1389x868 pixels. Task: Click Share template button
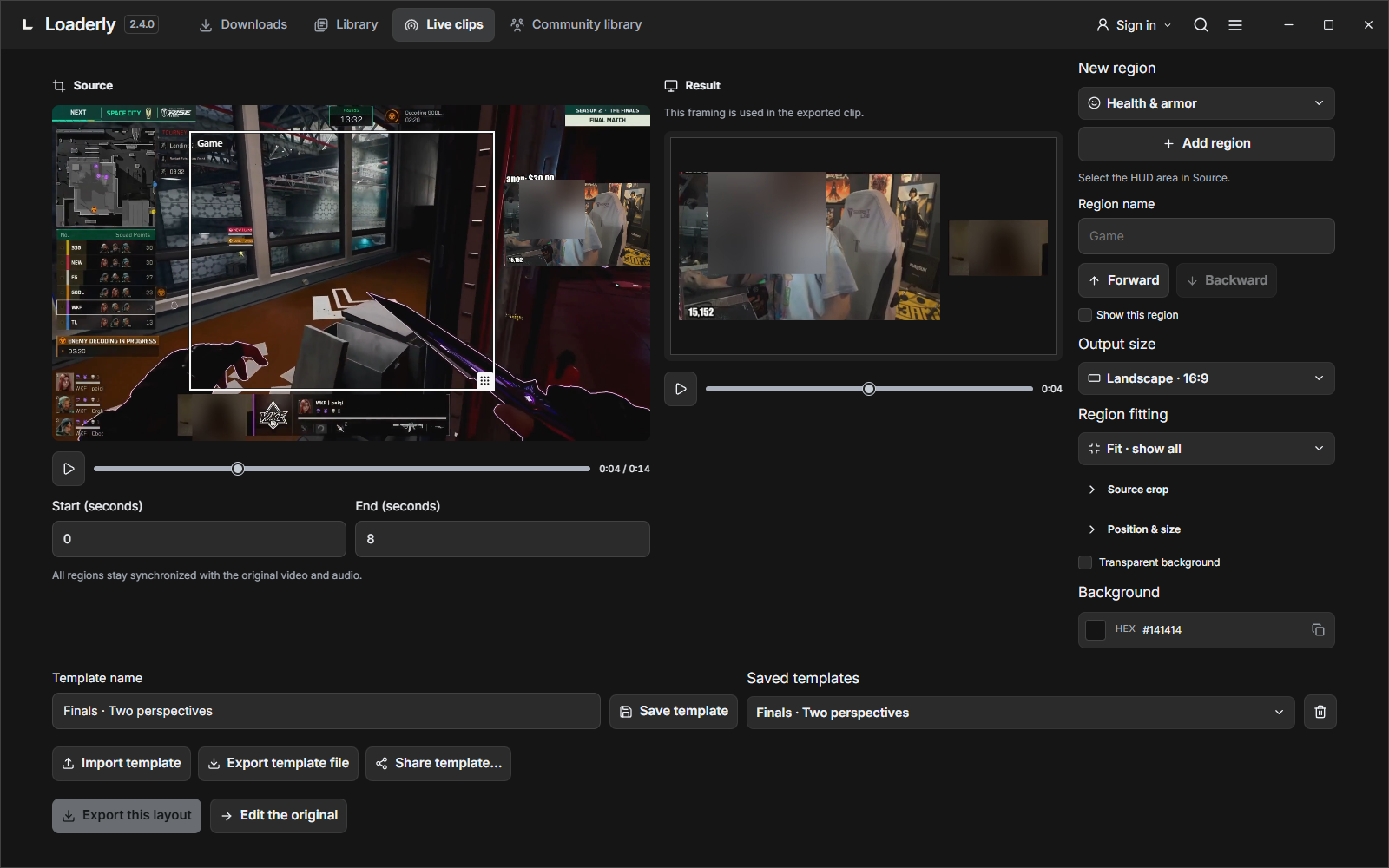(438, 763)
